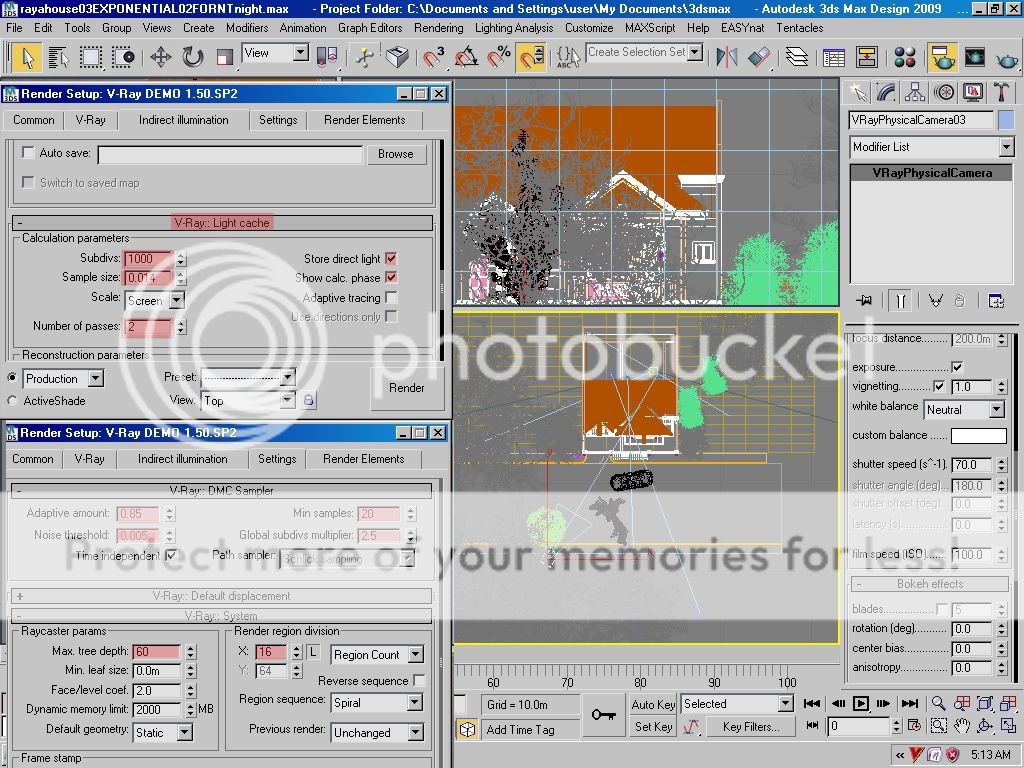Activate the Select and Scale tool

pos(224,57)
